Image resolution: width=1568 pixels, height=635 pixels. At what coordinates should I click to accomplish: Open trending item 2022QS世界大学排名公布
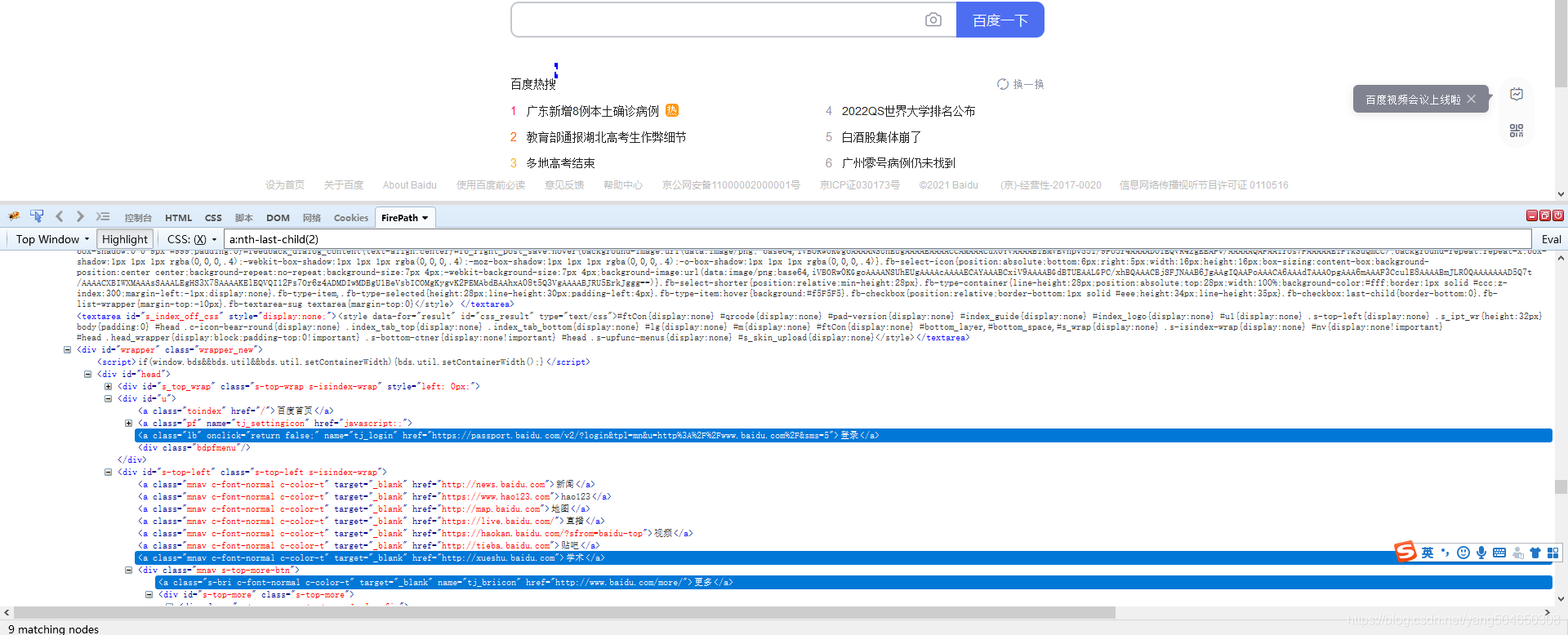(908, 111)
